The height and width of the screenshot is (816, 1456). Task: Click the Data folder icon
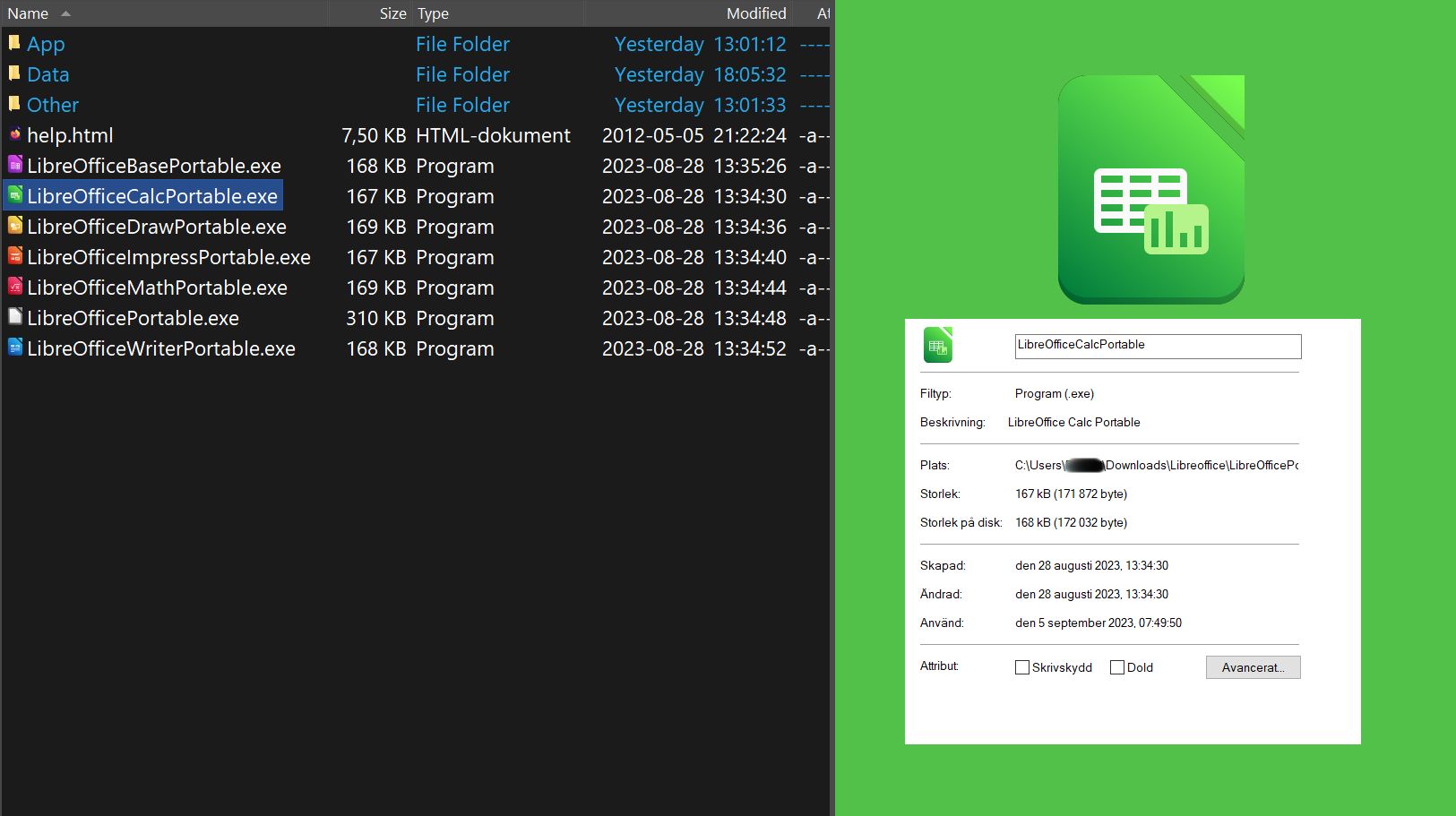point(14,73)
